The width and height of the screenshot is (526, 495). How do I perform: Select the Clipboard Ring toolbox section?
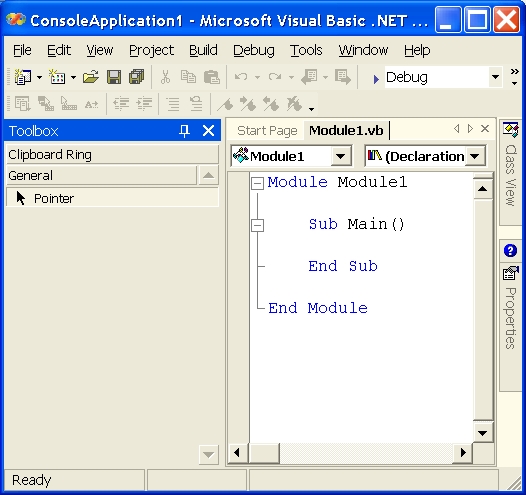pyautogui.click(x=112, y=155)
